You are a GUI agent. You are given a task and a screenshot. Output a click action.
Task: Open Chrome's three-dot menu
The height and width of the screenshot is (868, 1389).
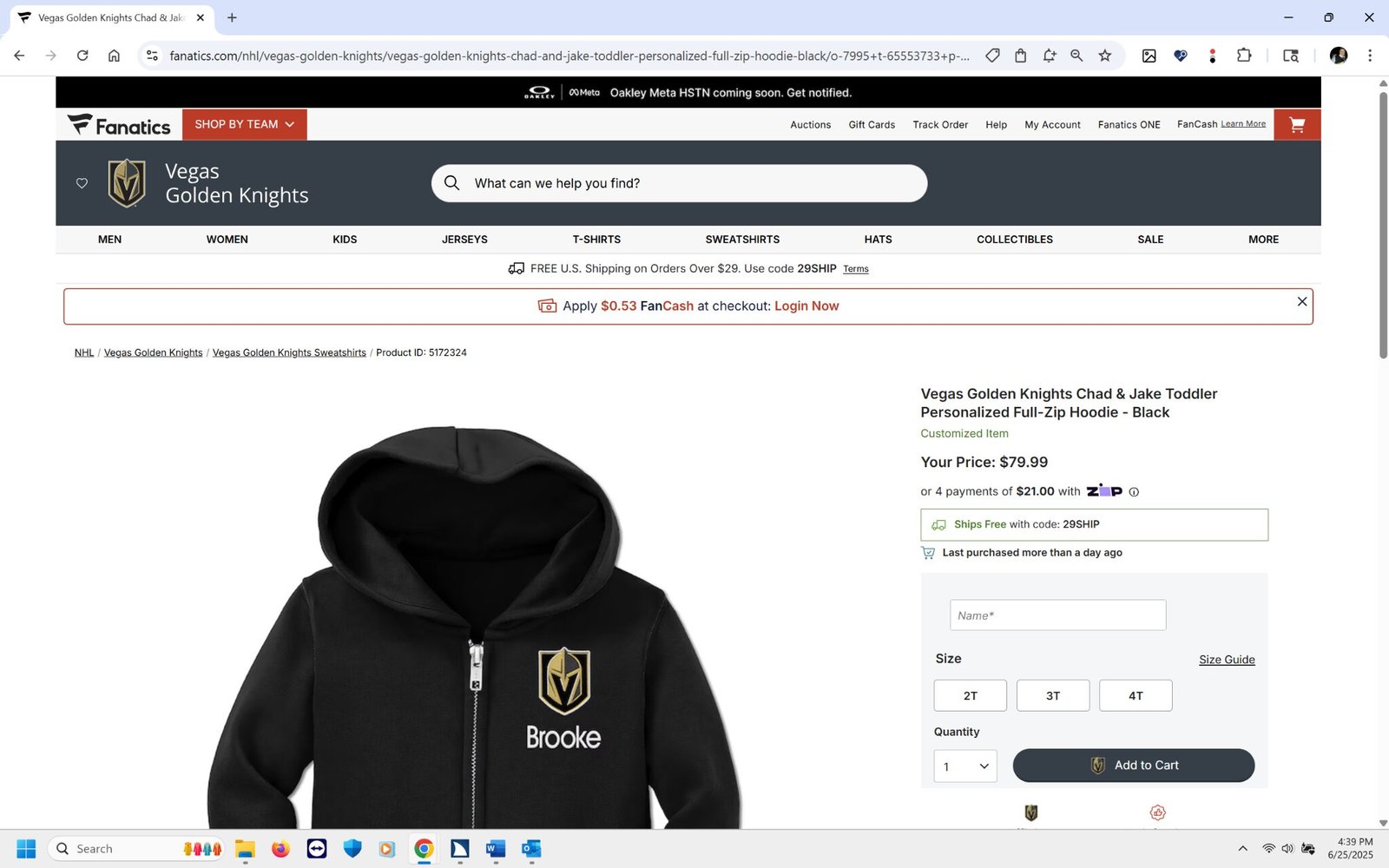tap(1370, 56)
